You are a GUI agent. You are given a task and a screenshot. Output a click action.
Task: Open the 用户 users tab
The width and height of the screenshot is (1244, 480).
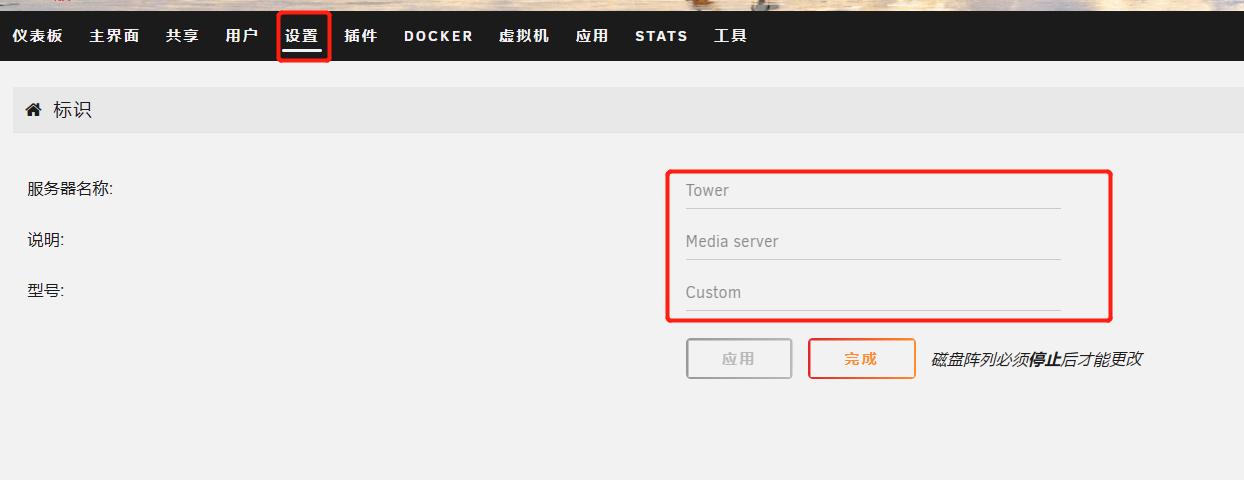[x=241, y=36]
